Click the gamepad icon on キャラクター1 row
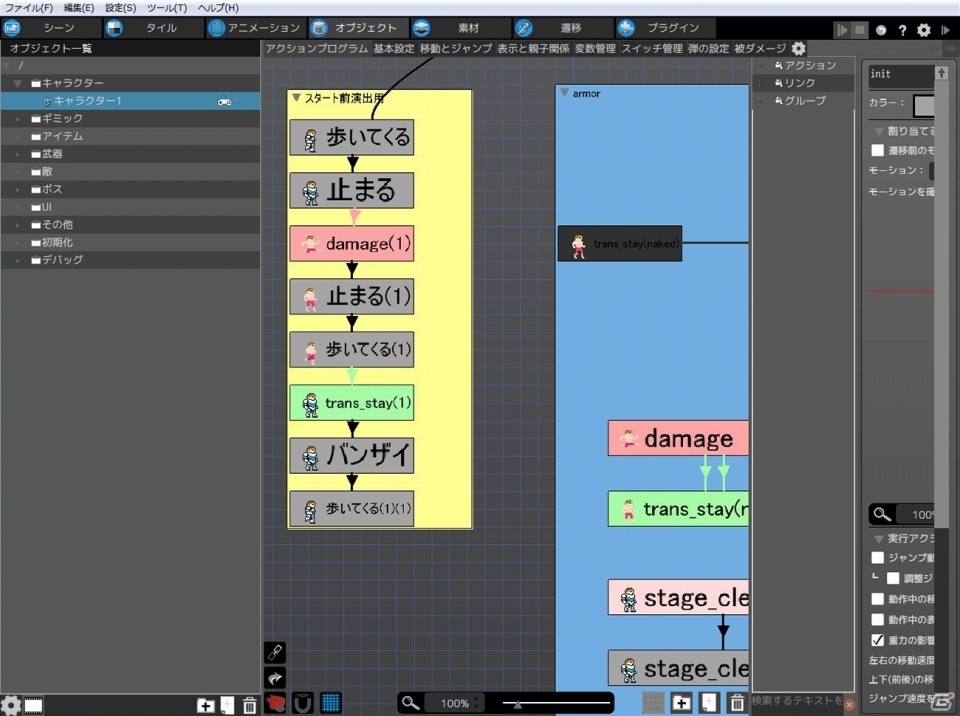 (225, 102)
